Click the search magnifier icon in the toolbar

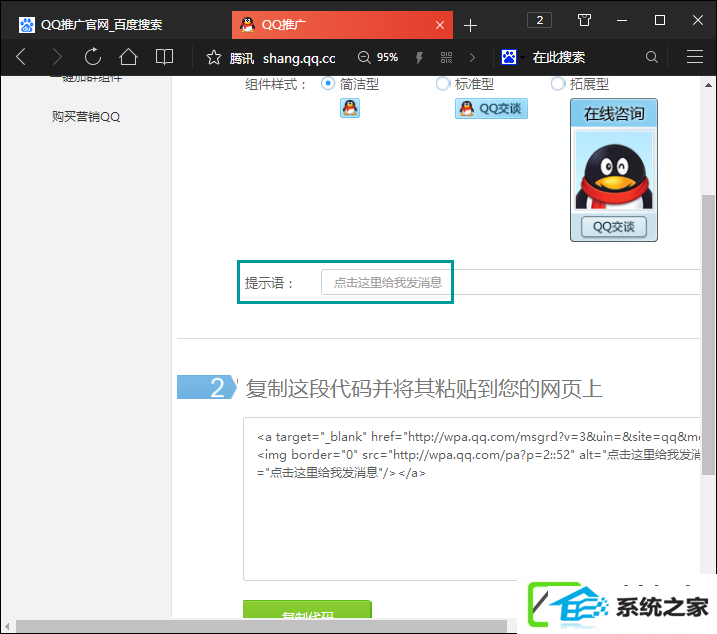652,57
